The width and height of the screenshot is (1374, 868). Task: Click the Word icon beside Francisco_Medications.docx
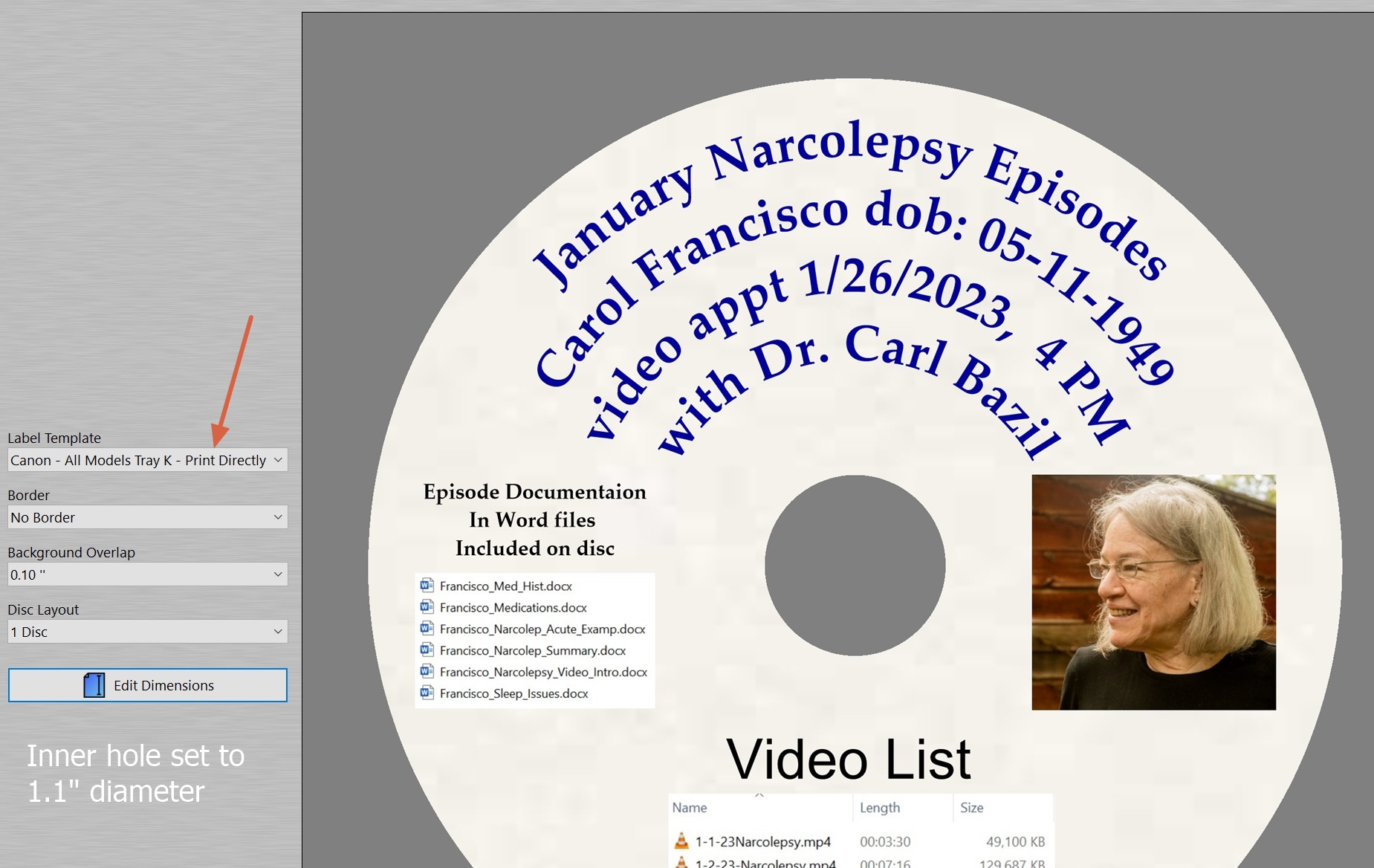(427, 607)
